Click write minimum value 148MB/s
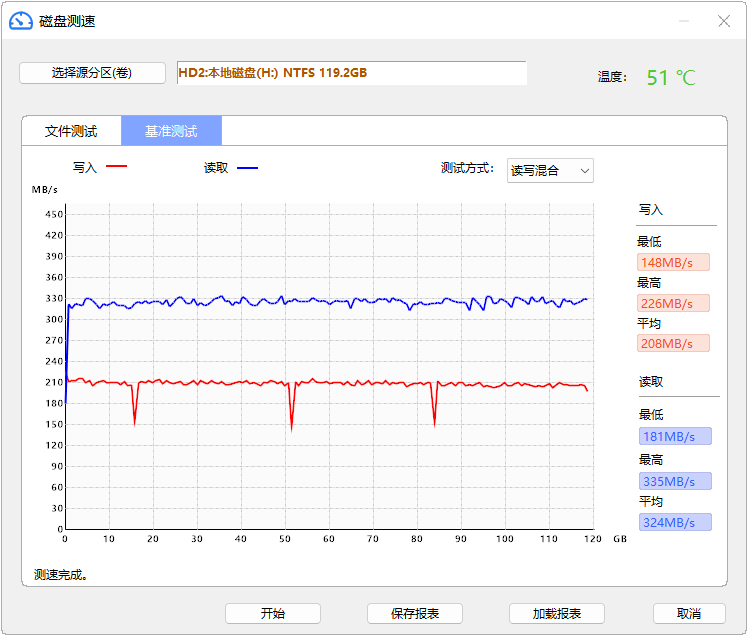This screenshot has height=636, width=748. coord(673,262)
